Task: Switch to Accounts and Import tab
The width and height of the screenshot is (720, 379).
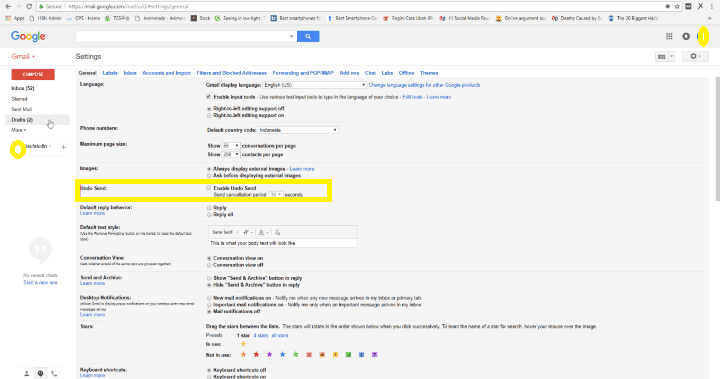Action: (x=166, y=73)
